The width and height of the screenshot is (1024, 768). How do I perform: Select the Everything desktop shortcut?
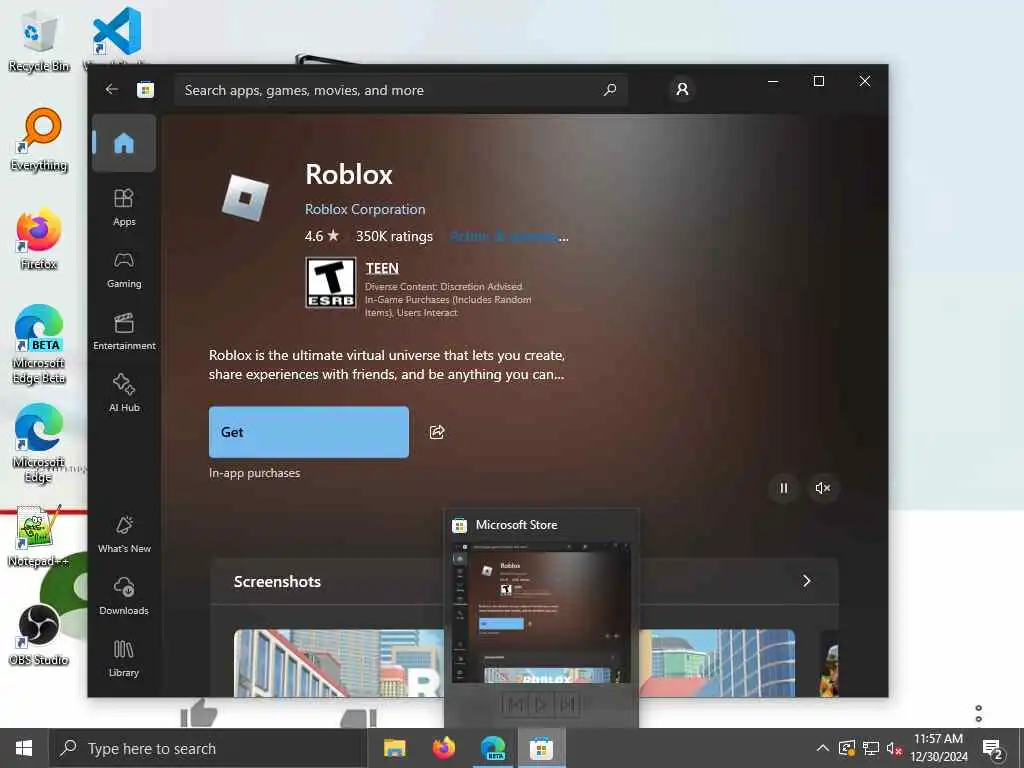39,140
